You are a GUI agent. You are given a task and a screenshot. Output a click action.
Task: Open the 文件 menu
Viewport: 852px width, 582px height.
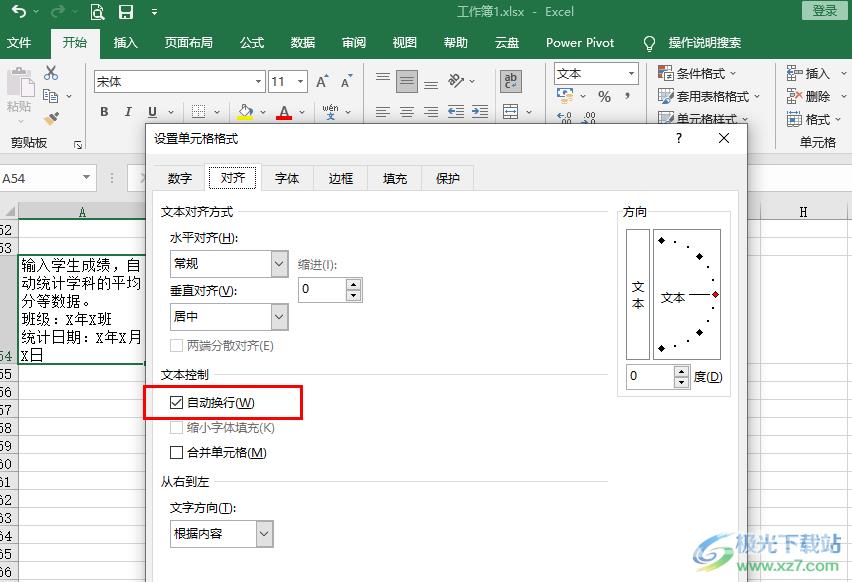tap(19, 42)
